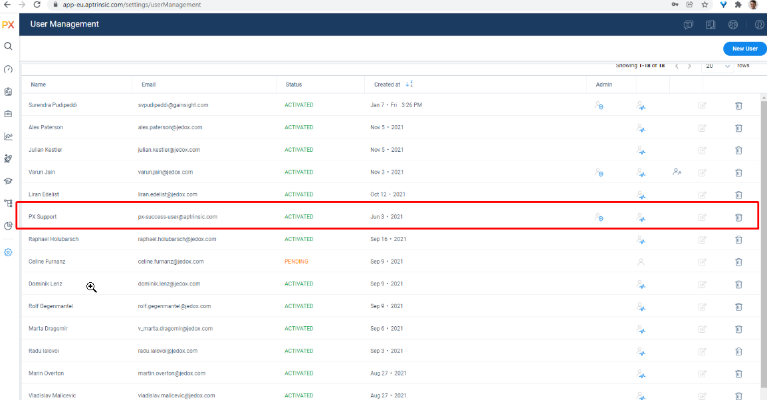Click px-success-user@aptrinsic.com email
768x401 pixels.
[x=177, y=216]
